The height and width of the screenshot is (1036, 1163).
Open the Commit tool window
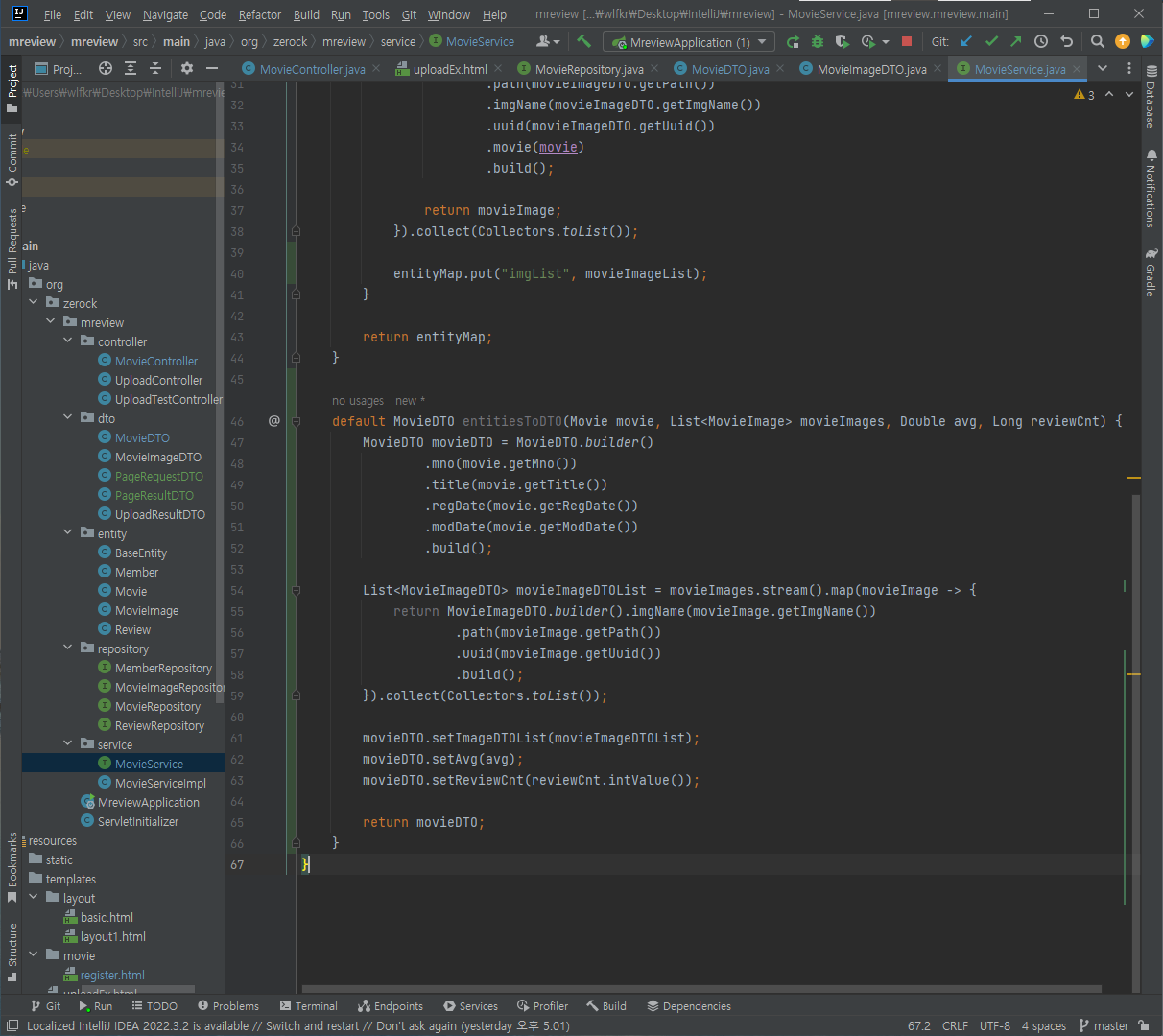pos(12,159)
